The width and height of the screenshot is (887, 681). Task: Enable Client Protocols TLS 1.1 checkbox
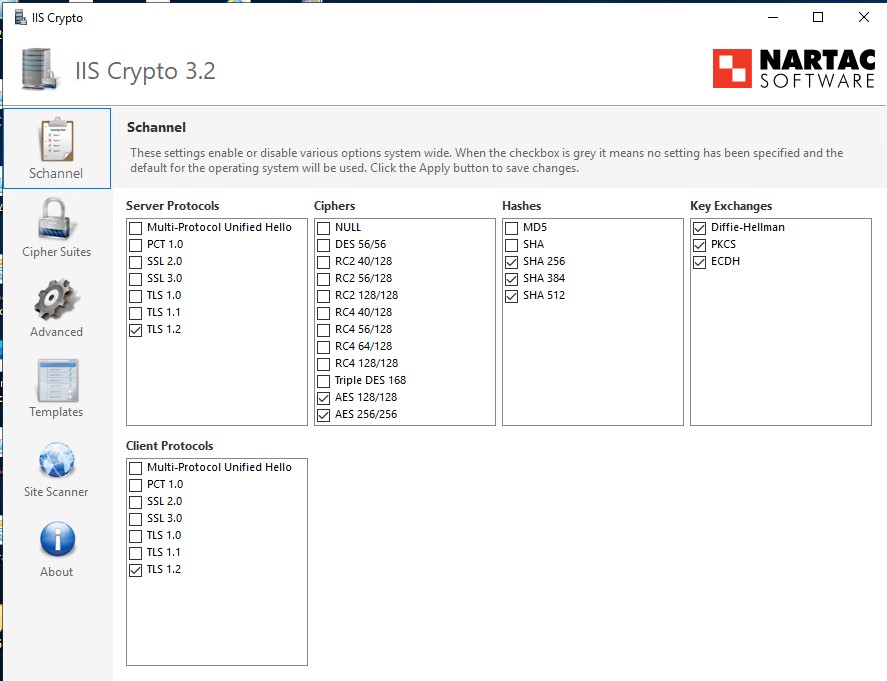pos(135,553)
